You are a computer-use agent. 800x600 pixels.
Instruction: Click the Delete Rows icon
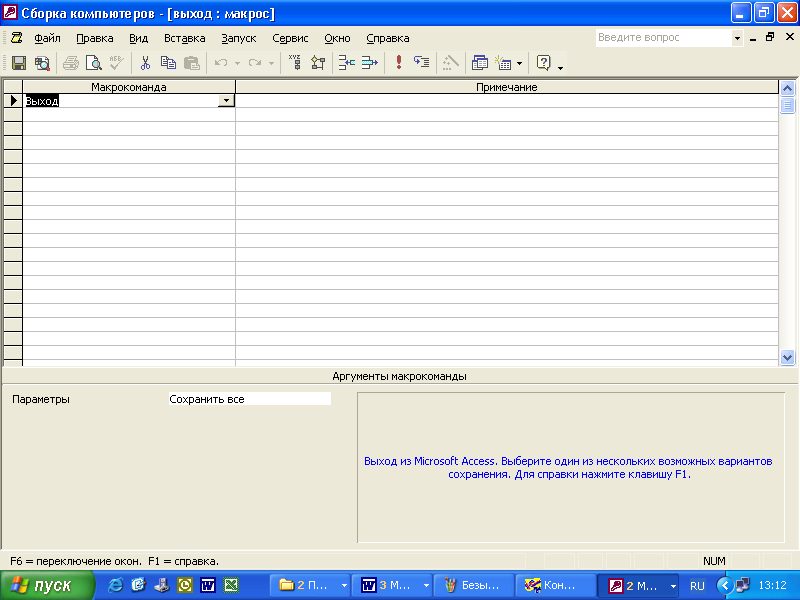(370, 63)
